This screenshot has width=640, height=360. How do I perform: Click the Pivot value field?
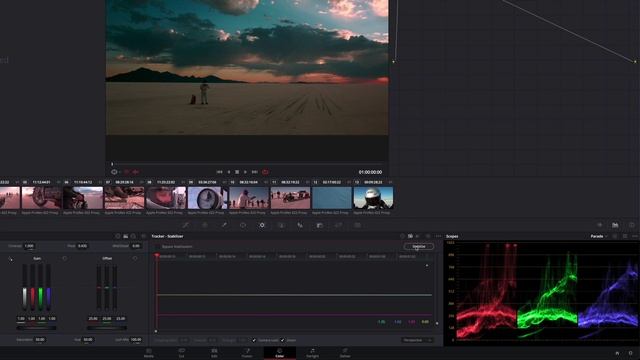coord(82,246)
